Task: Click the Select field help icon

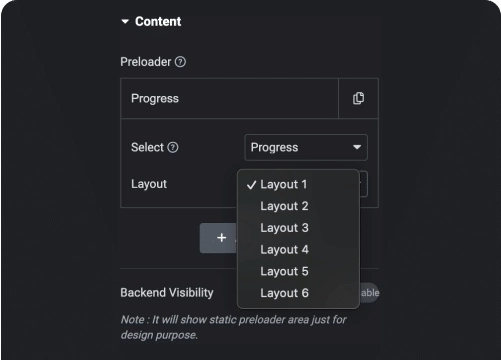Action: (x=173, y=147)
